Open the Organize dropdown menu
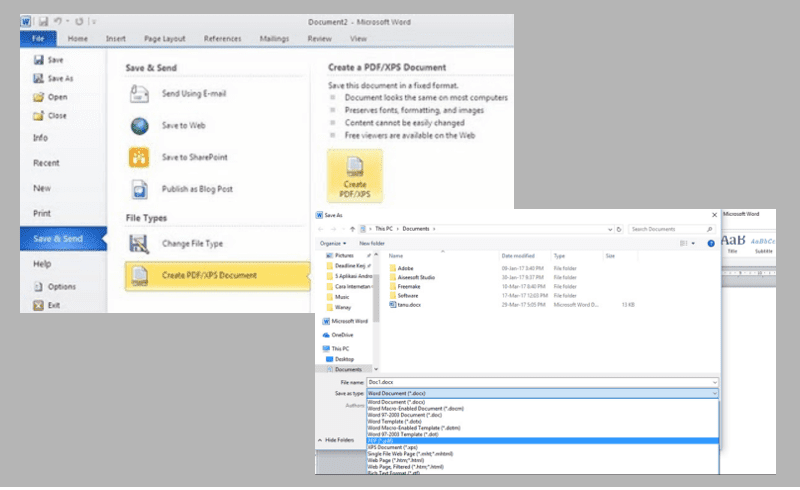The height and width of the screenshot is (490, 800). click(333, 243)
